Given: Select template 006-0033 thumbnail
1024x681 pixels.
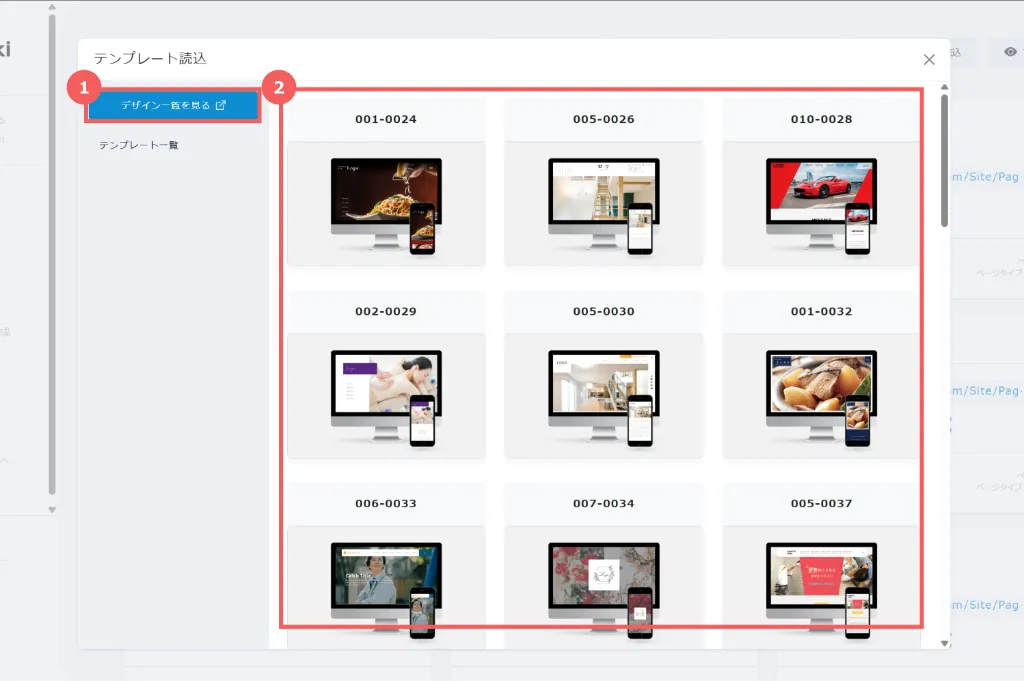Looking at the screenshot, I should coord(386,587).
